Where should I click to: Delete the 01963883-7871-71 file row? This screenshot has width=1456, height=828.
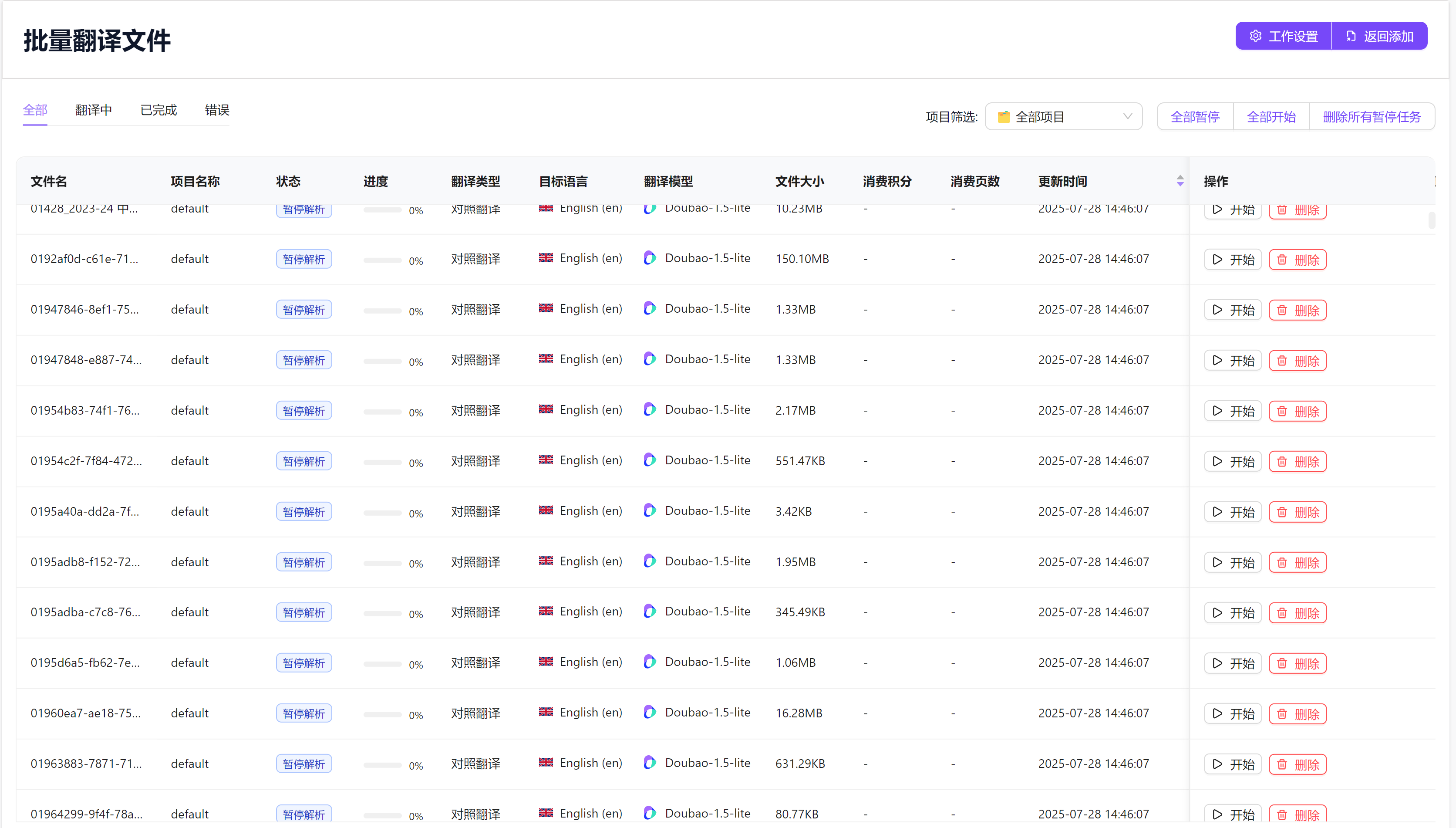tap(1298, 764)
